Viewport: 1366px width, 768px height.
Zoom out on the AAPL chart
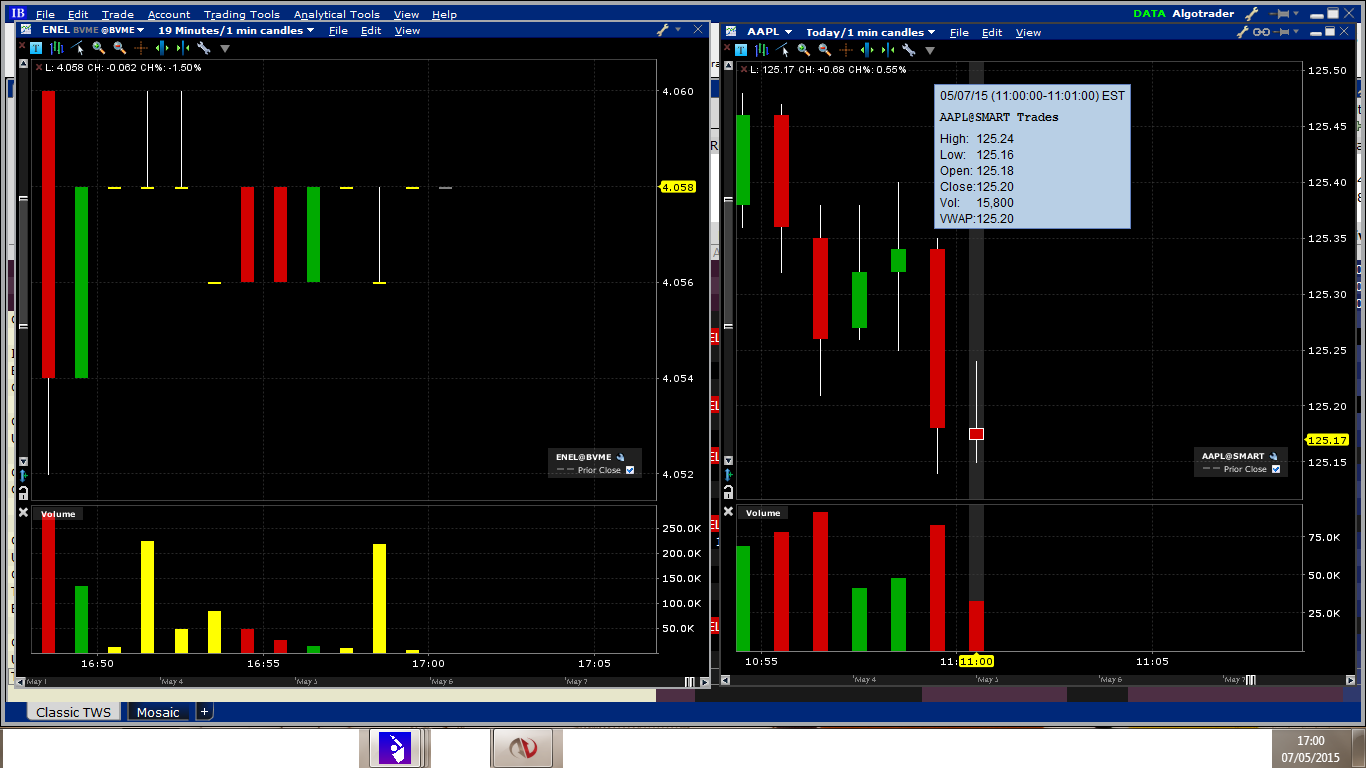825,50
